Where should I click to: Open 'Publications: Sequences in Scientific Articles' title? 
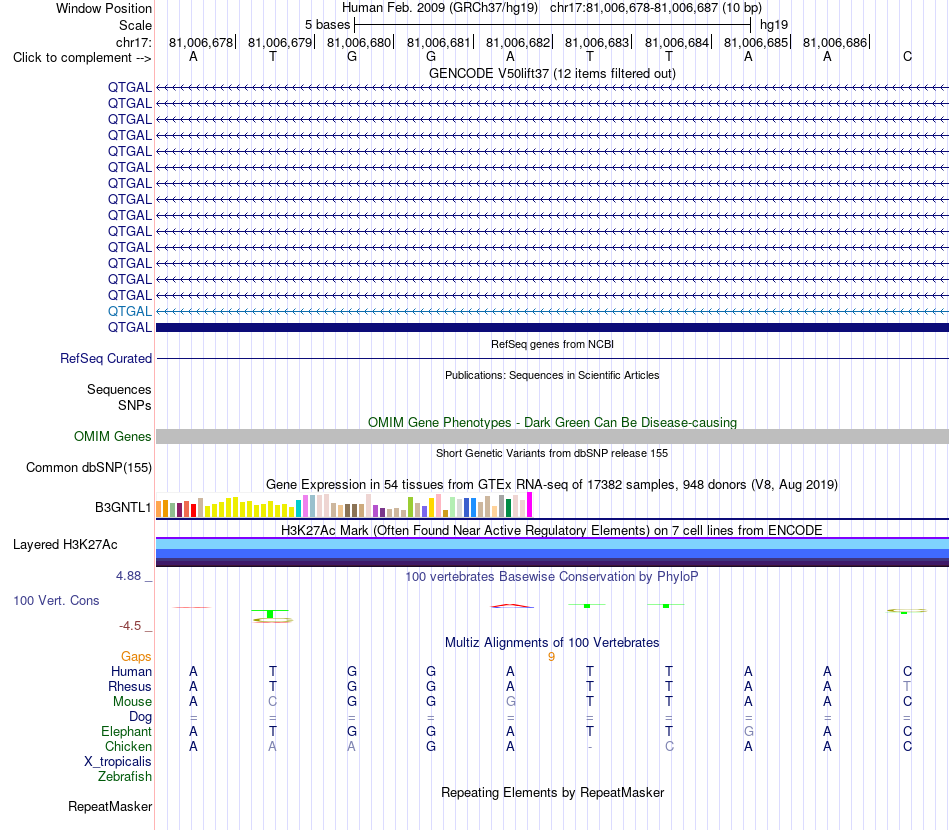552,375
